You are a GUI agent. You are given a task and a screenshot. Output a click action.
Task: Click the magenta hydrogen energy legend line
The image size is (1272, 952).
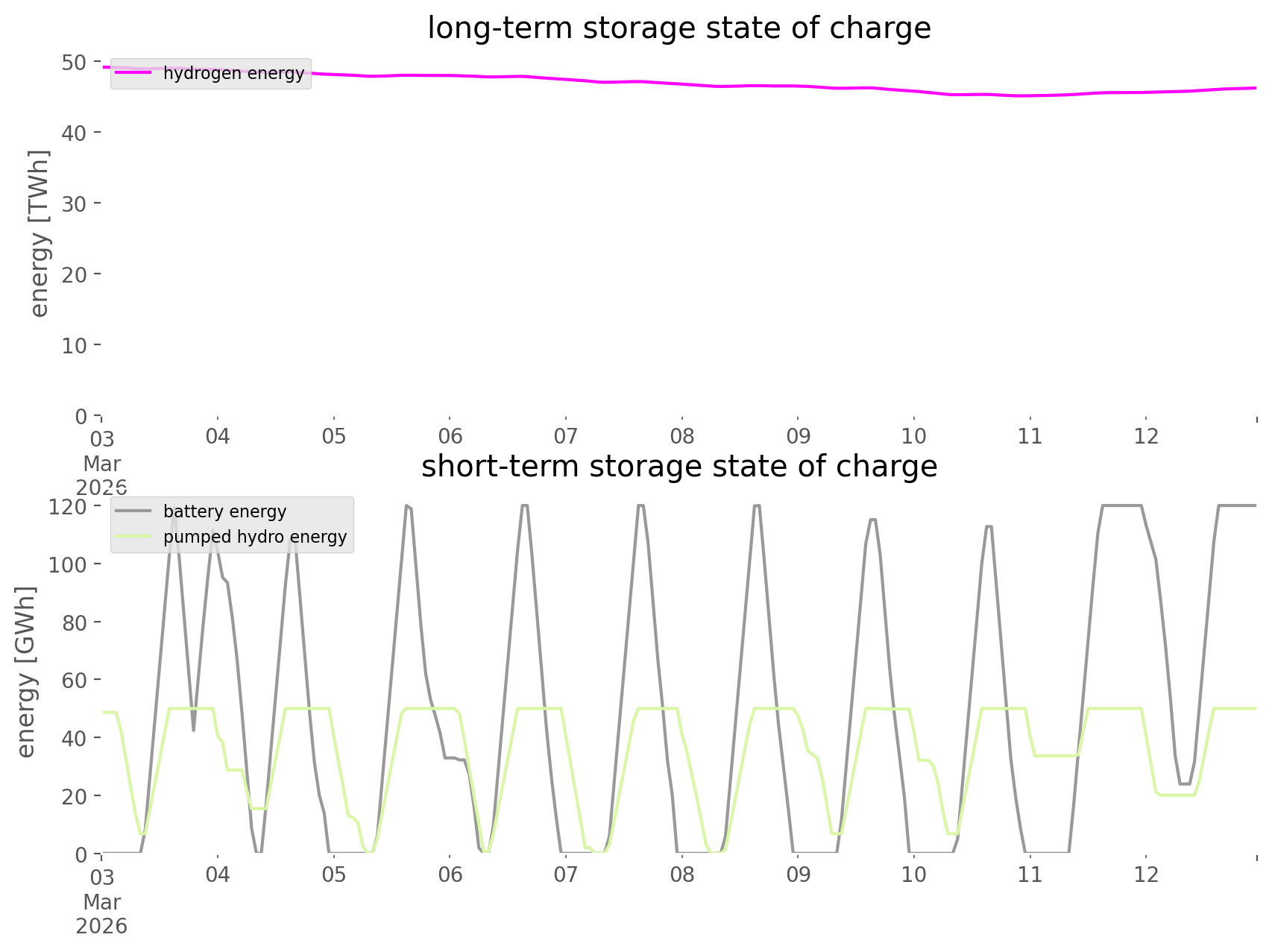click(x=133, y=73)
